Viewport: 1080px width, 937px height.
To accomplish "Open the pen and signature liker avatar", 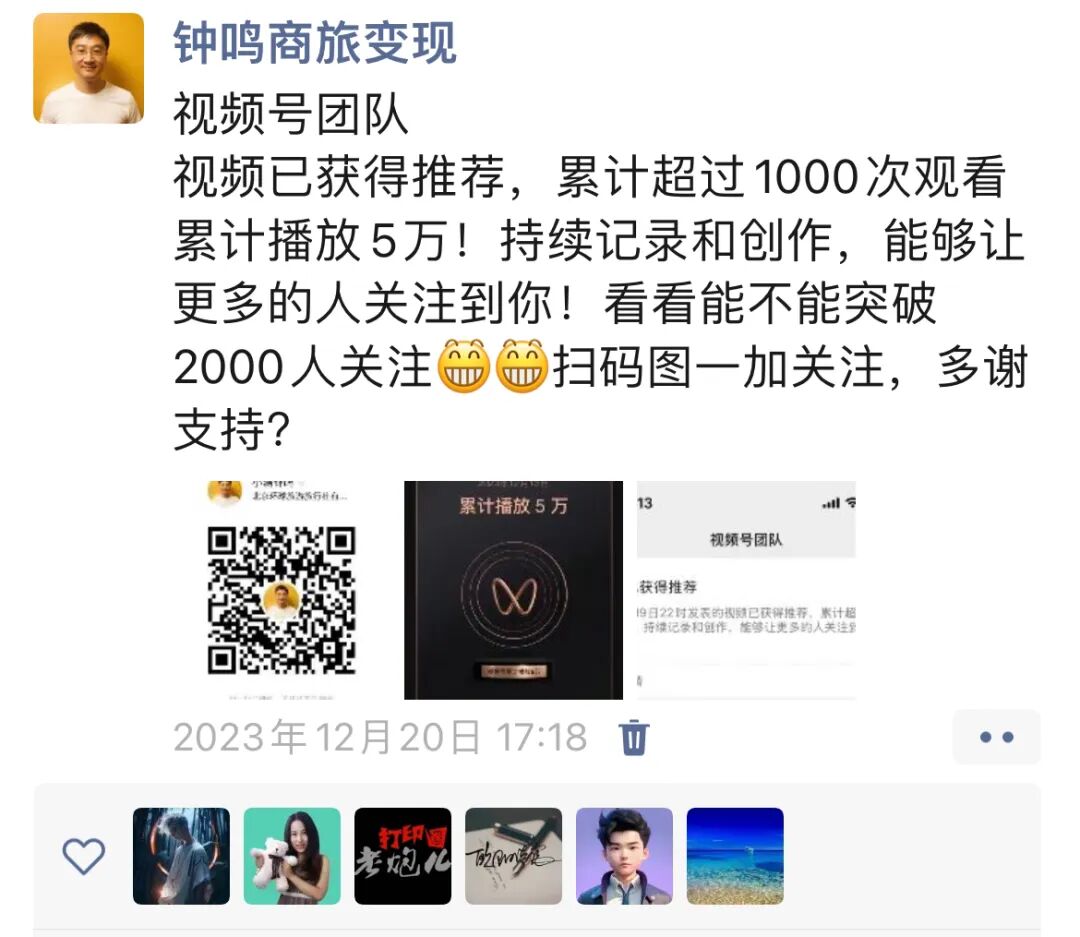I will (x=514, y=856).
